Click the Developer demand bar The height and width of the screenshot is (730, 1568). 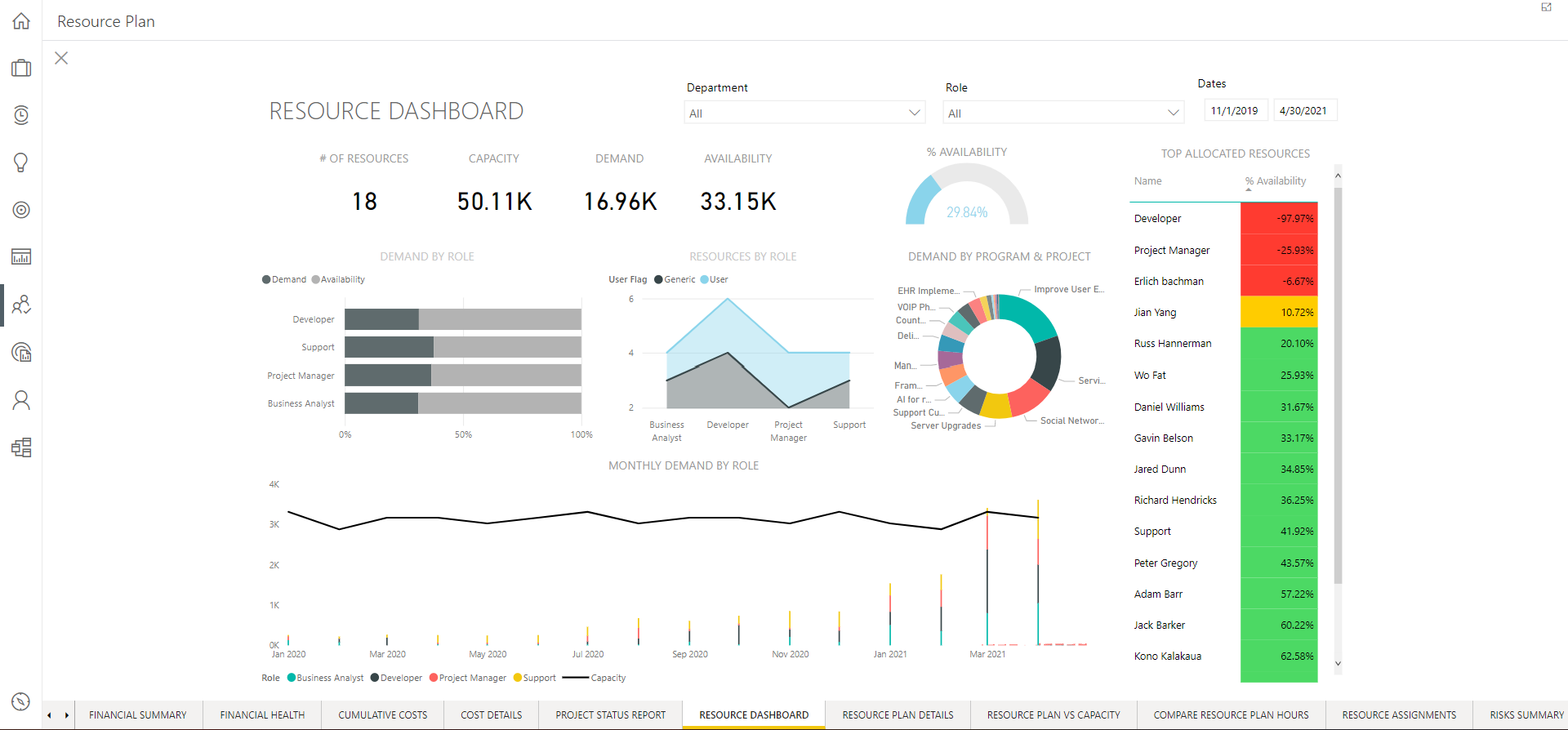pyautogui.click(x=381, y=319)
